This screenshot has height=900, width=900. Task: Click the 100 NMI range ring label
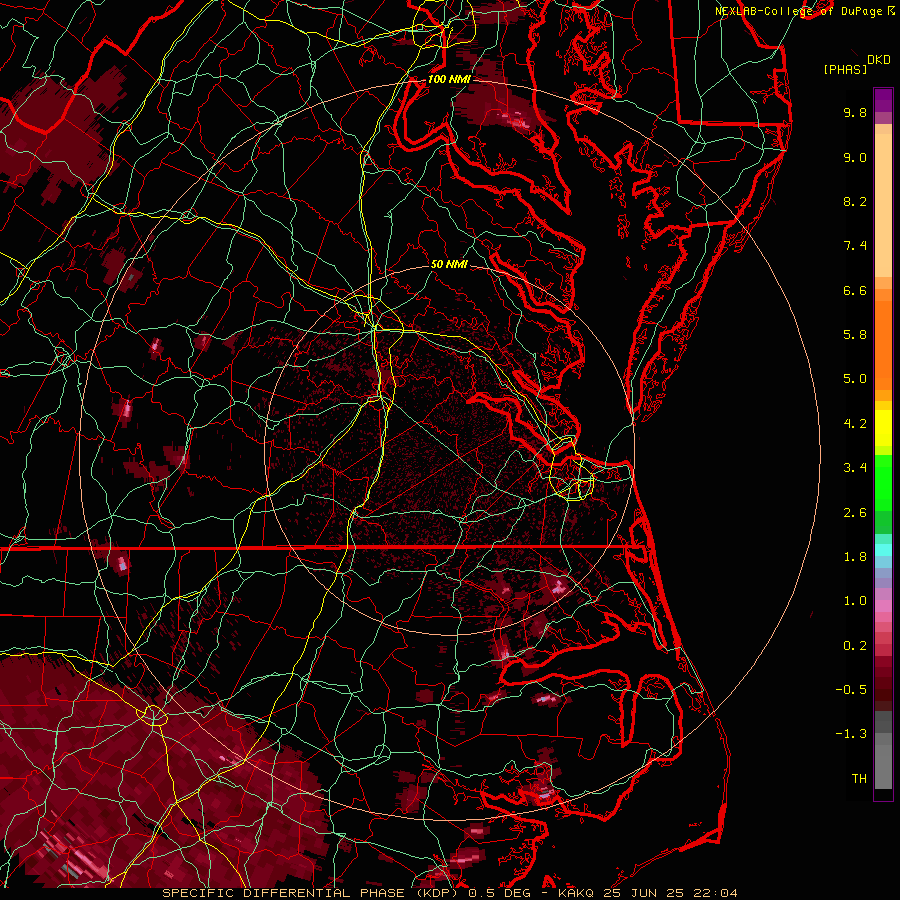click(449, 79)
